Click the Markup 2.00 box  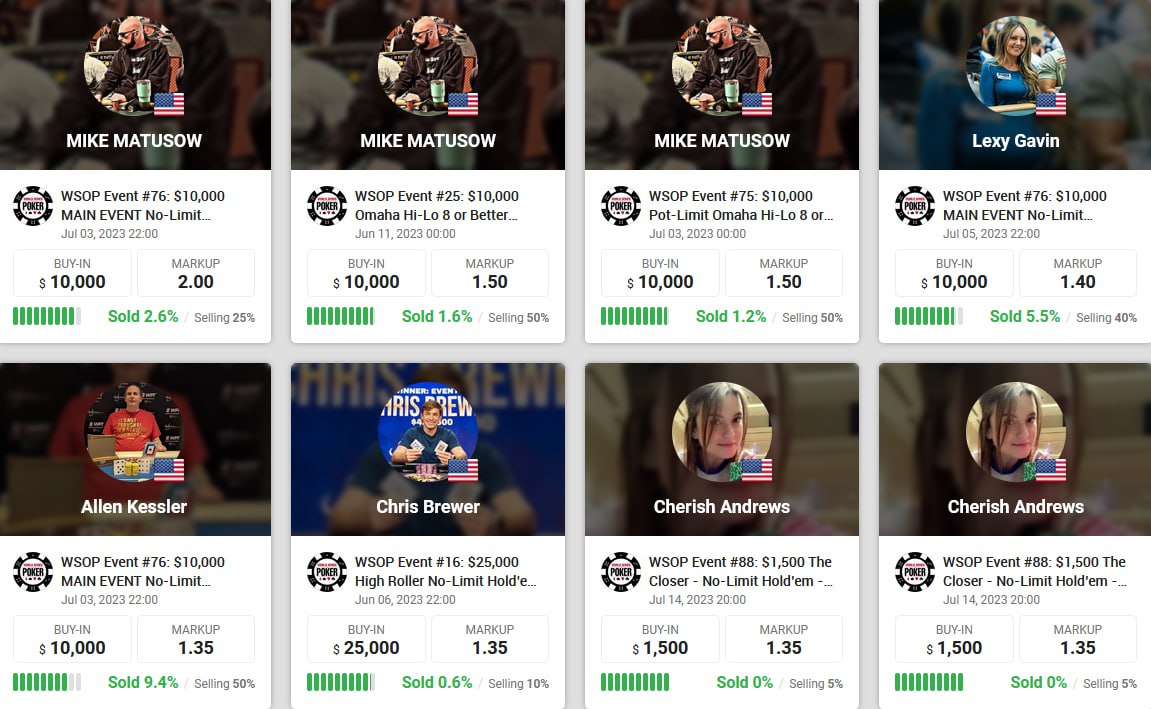pos(196,273)
